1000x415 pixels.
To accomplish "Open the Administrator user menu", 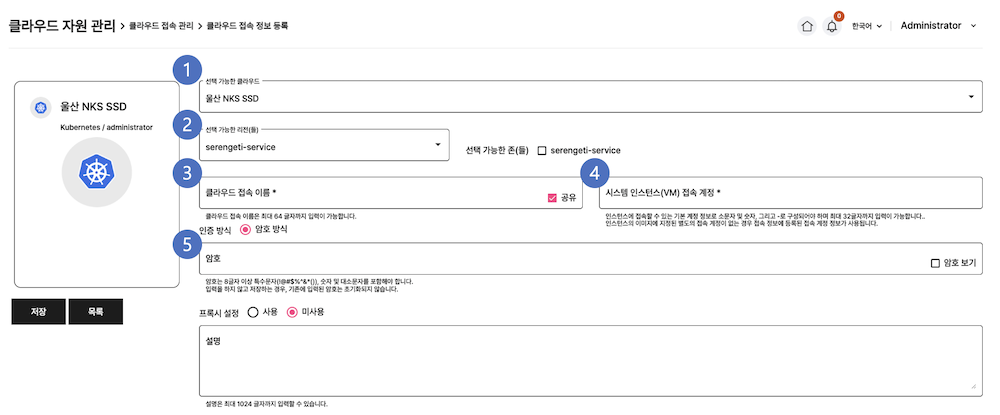I will point(938,26).
